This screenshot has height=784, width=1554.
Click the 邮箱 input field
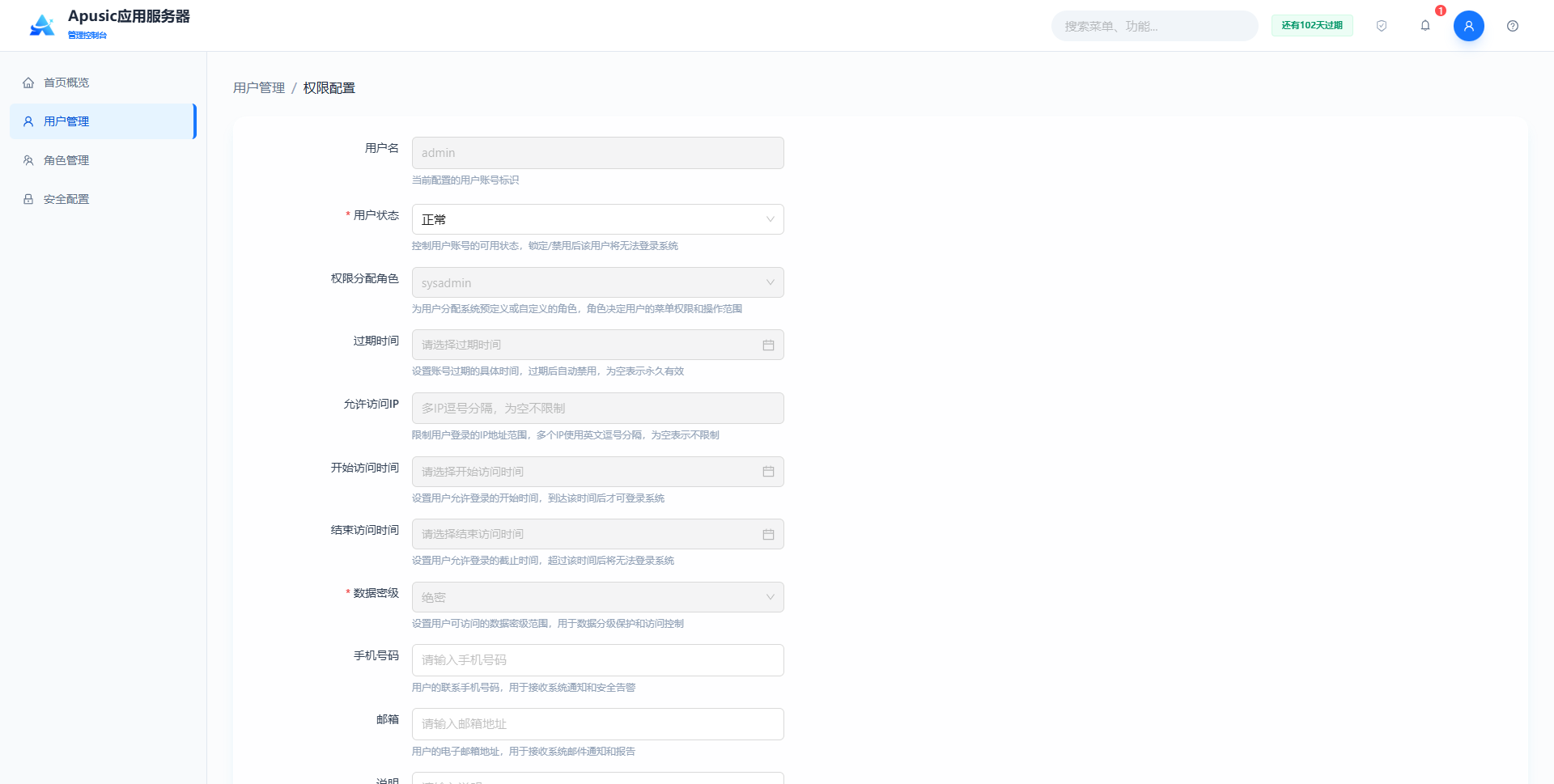597,724
